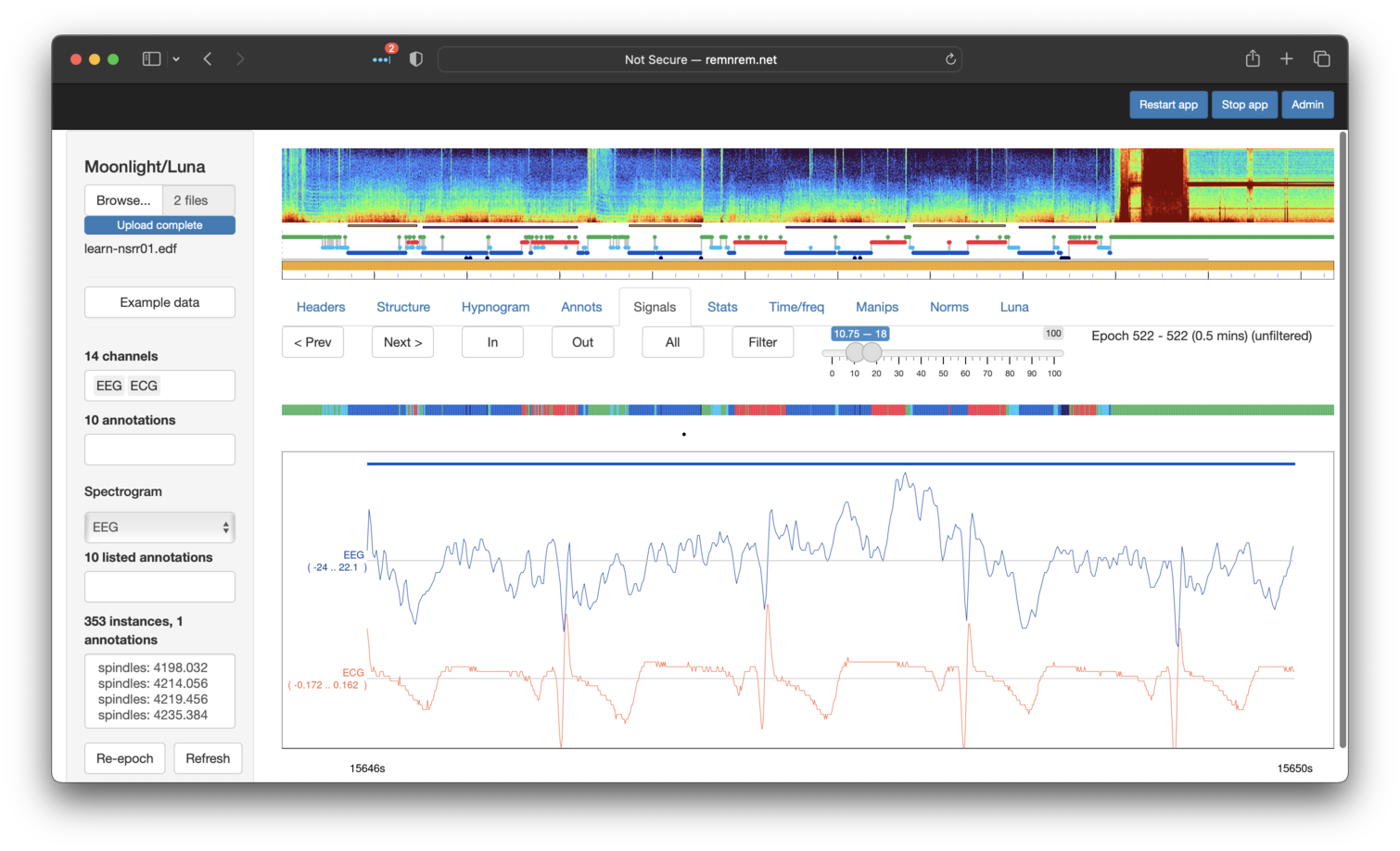Switch to the Hypnogram tab
1400x851 pixels.
point(495,307)
